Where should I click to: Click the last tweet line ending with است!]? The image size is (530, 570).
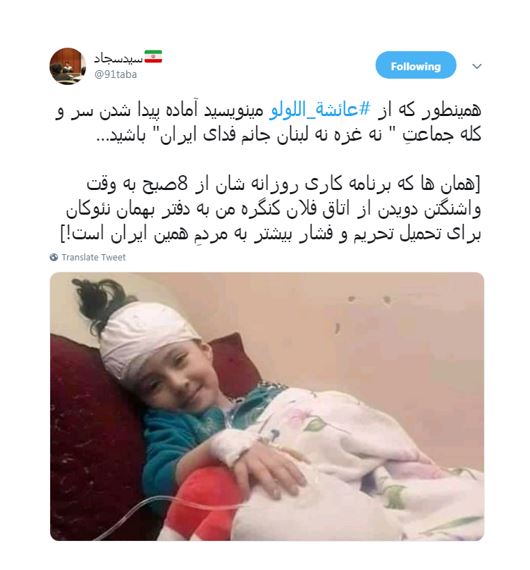click(x=270, y=234)
